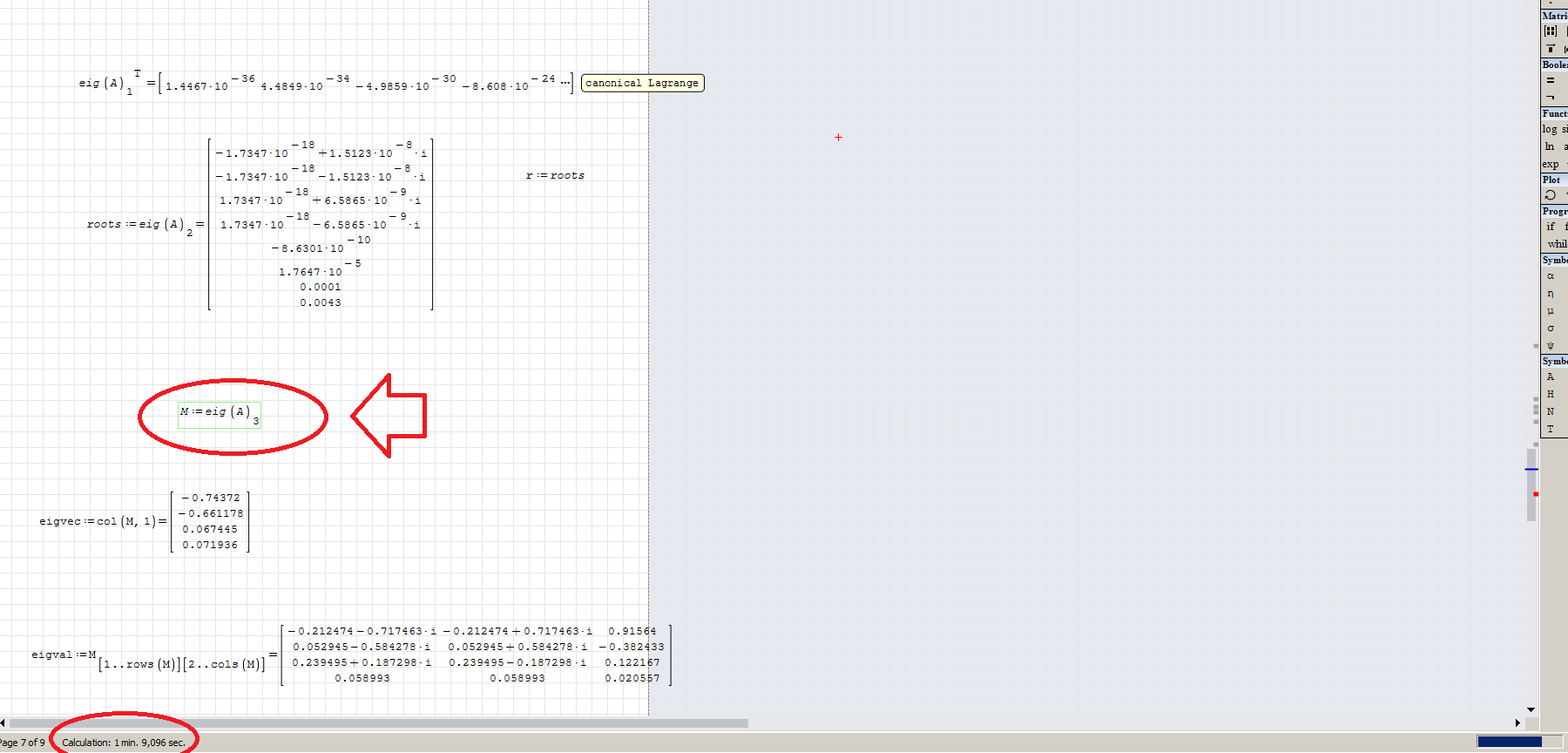The width and height of the screenshot is (1568, 753).
Task: Click the Boolean equals operator
Action: [x=1551, y=80]
